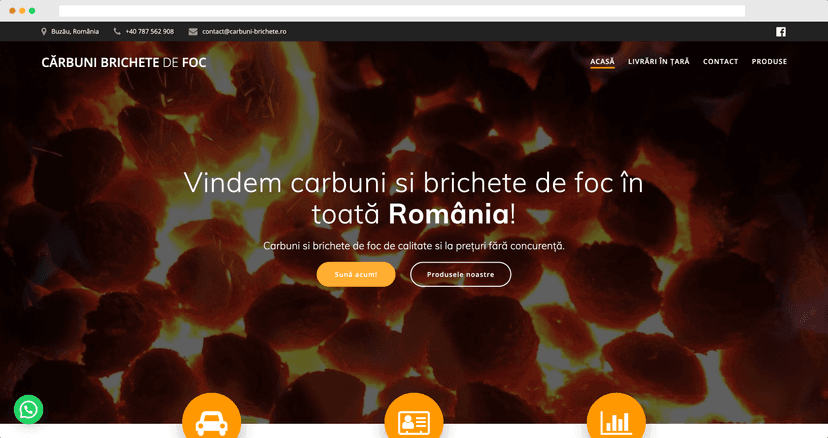This screenshot has width=828, height=438.
Task: Click the contact@carbuni-brichete.ro email link
Action: [244, 32]
